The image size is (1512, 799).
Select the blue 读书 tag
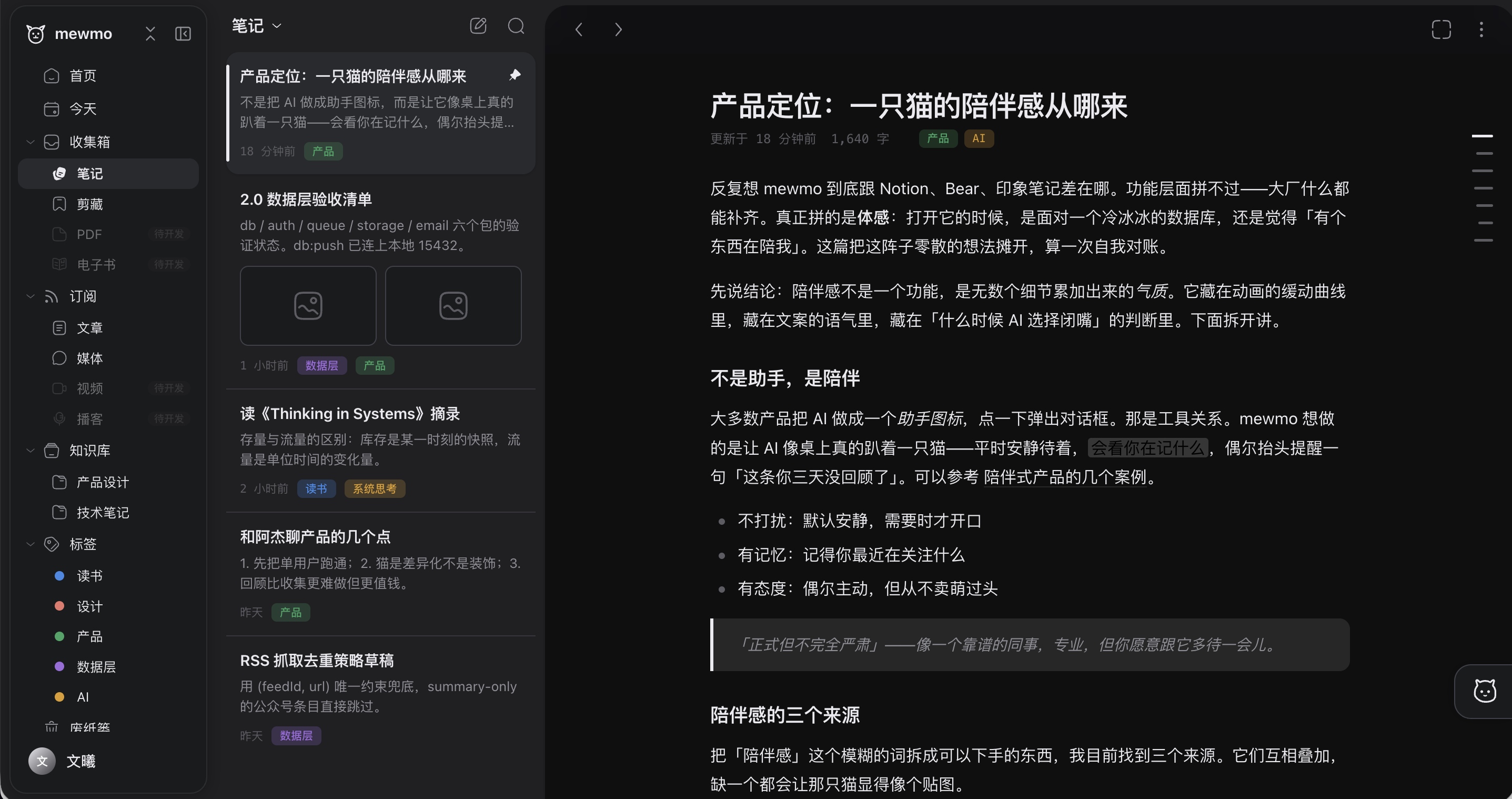click(108, 576)
